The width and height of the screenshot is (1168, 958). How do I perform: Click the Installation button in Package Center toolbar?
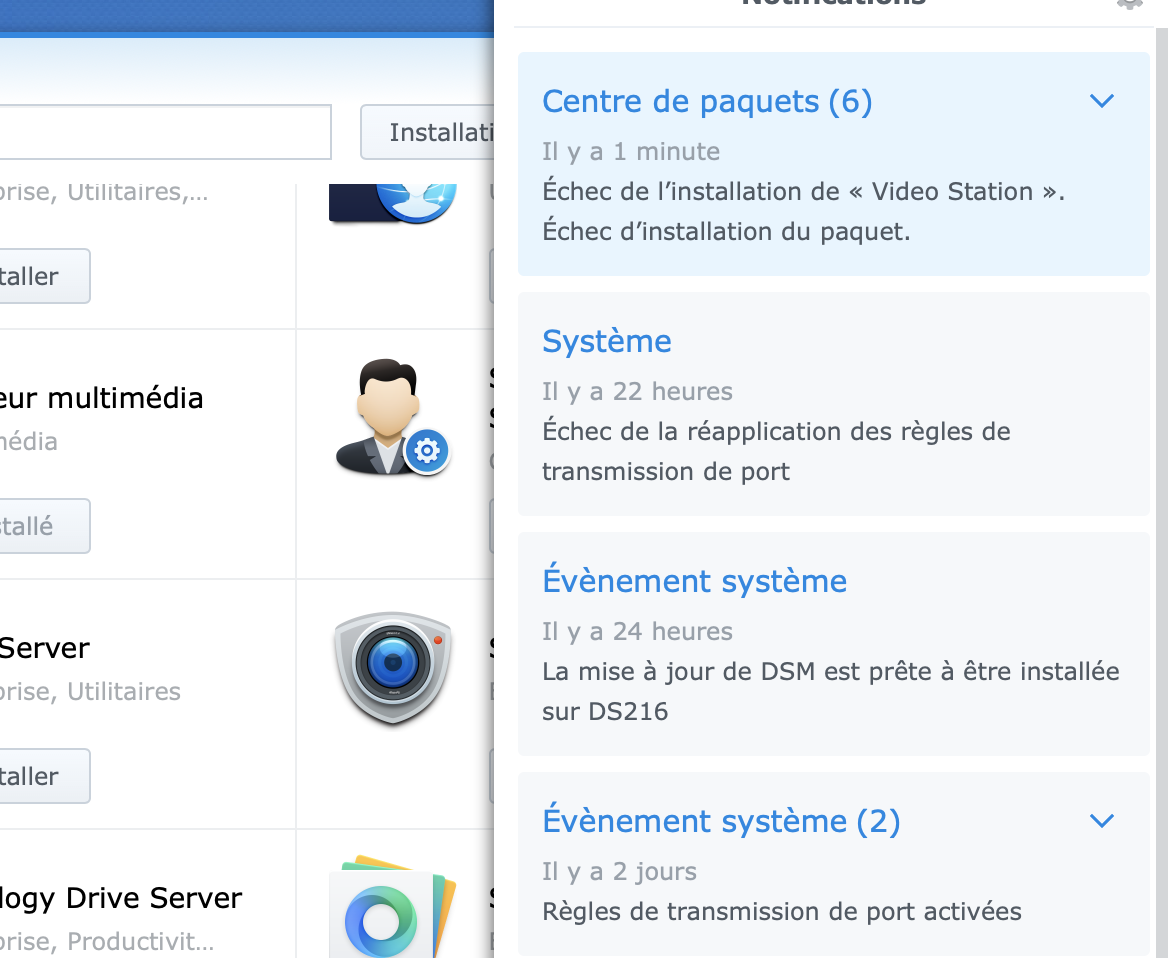click(x=428, y=132)
